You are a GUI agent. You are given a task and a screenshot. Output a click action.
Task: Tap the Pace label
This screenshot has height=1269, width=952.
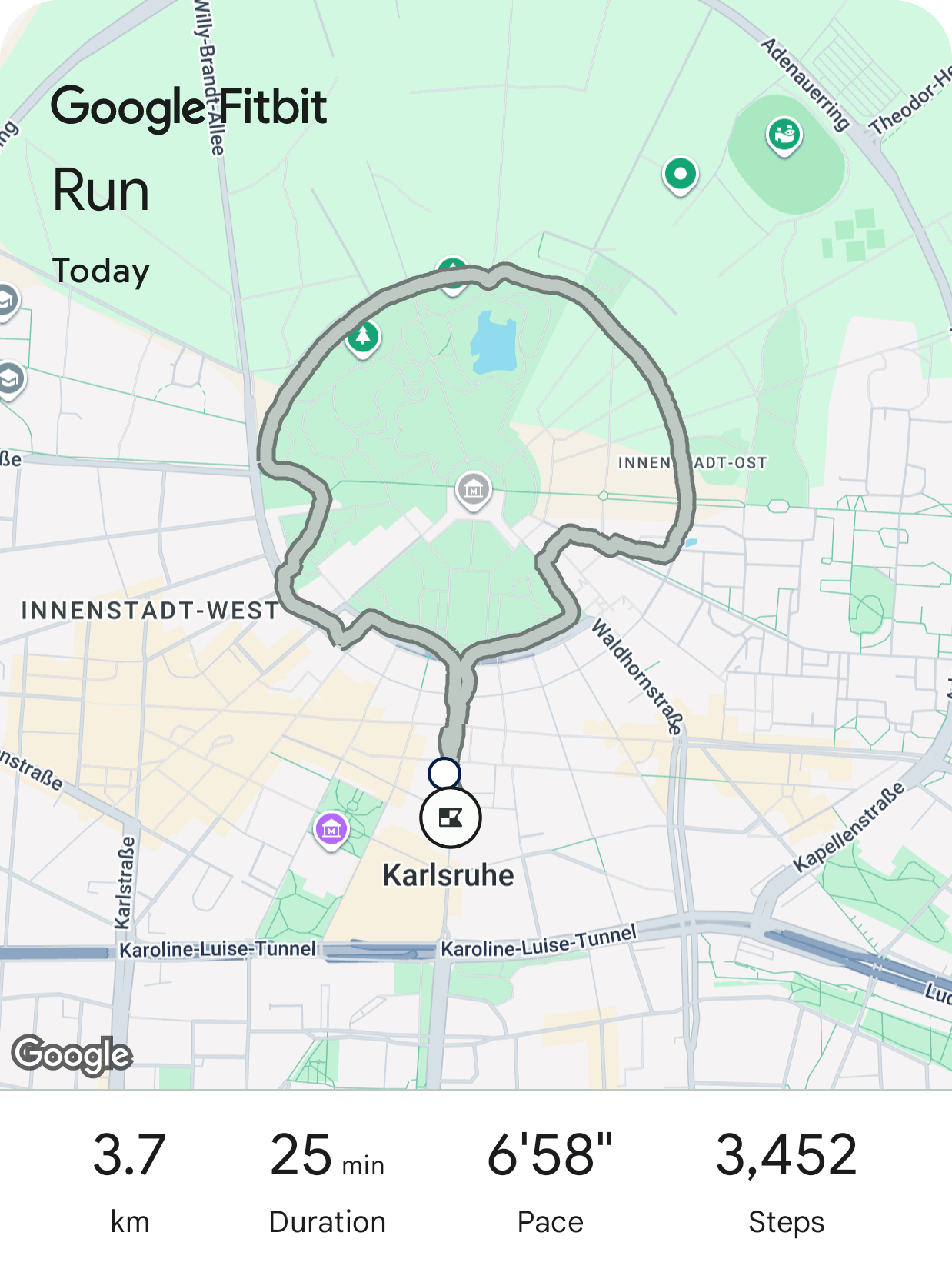550,1222
